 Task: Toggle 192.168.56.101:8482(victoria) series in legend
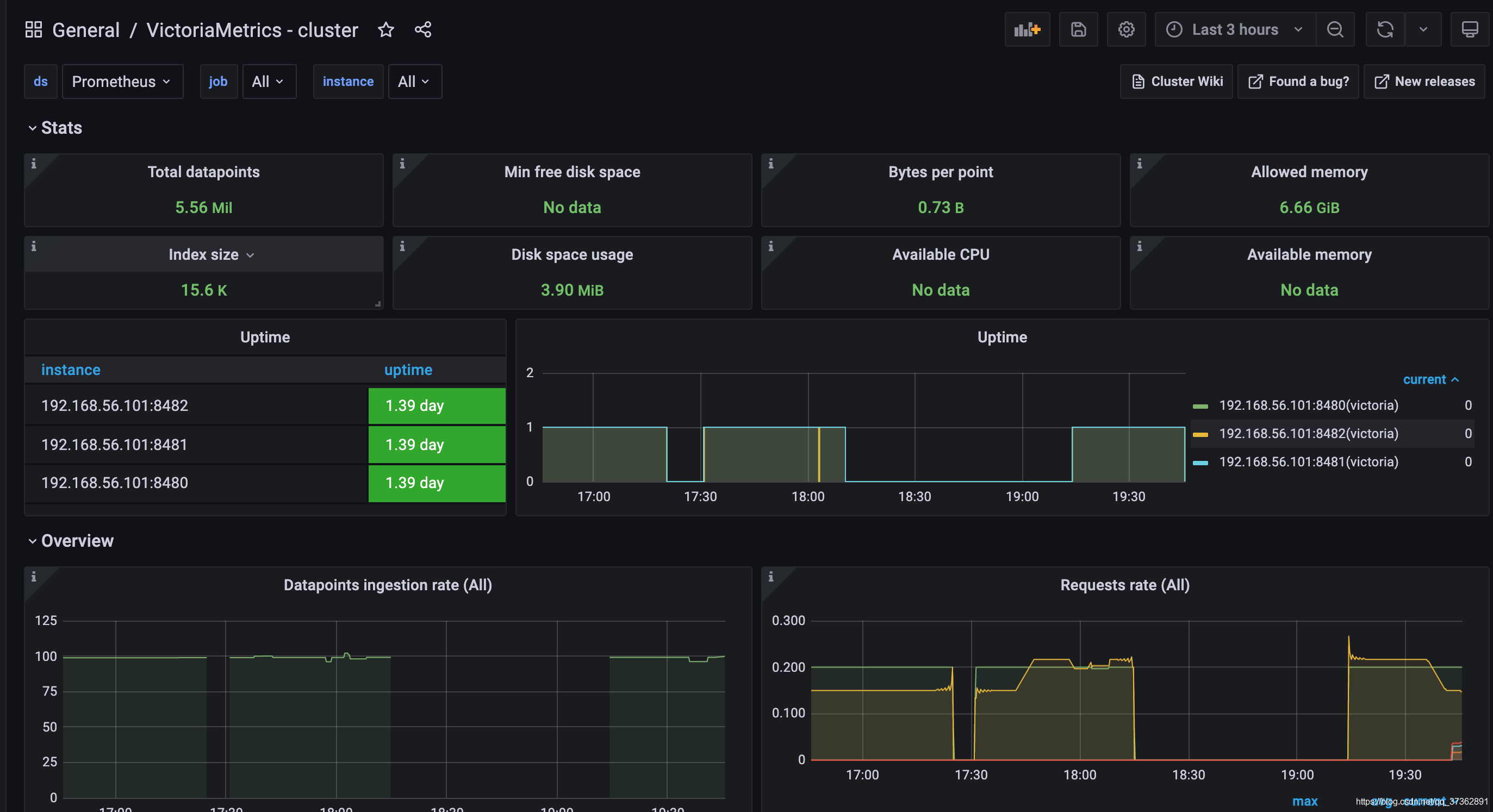coord(1309,434)
